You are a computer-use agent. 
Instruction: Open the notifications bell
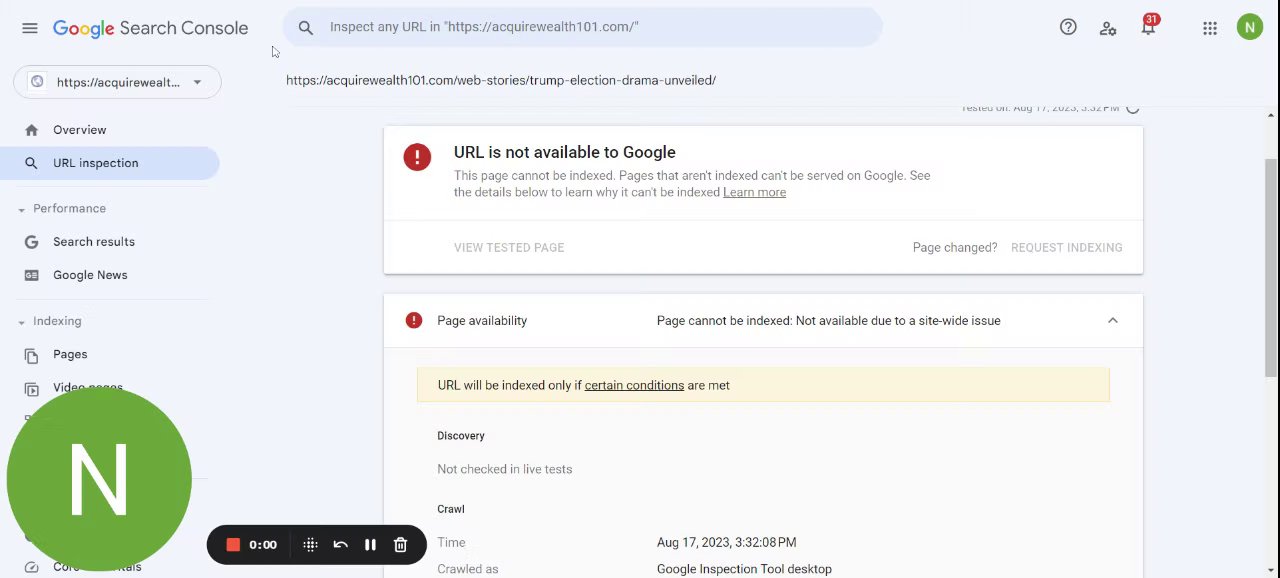coord(1148,28)
